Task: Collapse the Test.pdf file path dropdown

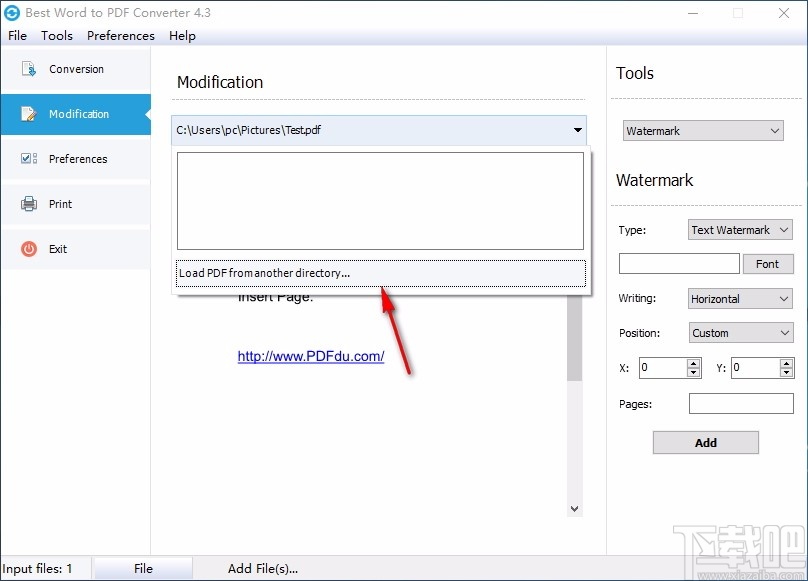Action: click(577, 130)
